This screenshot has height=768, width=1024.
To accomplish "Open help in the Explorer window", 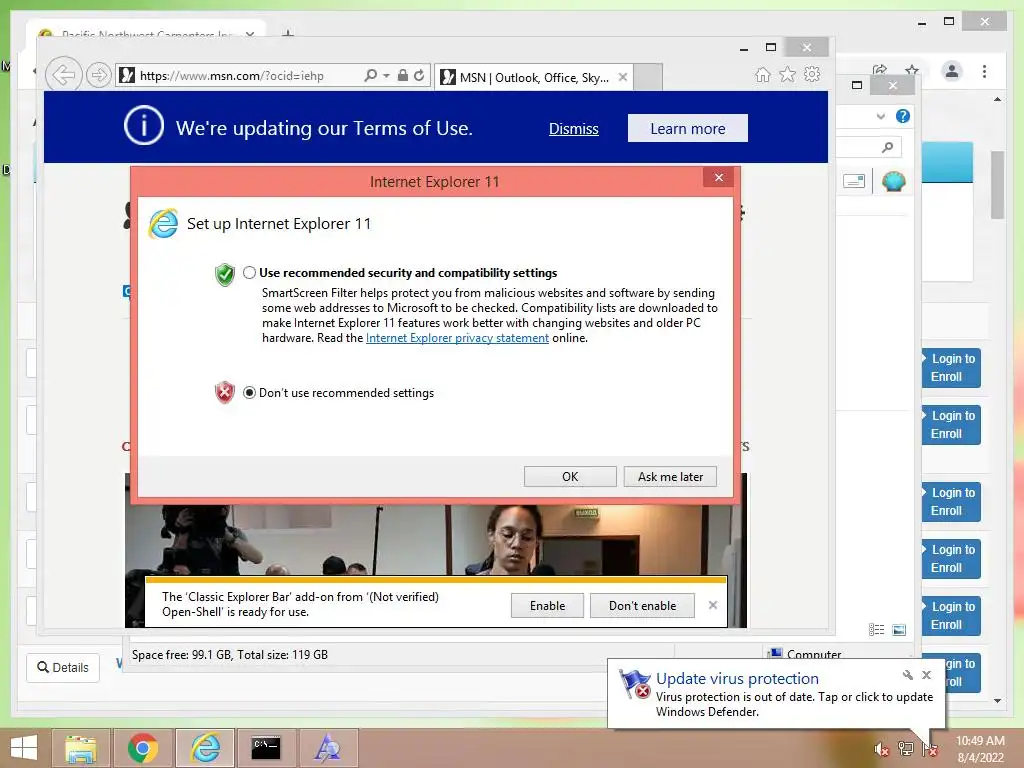I will (x=903, y=116).
